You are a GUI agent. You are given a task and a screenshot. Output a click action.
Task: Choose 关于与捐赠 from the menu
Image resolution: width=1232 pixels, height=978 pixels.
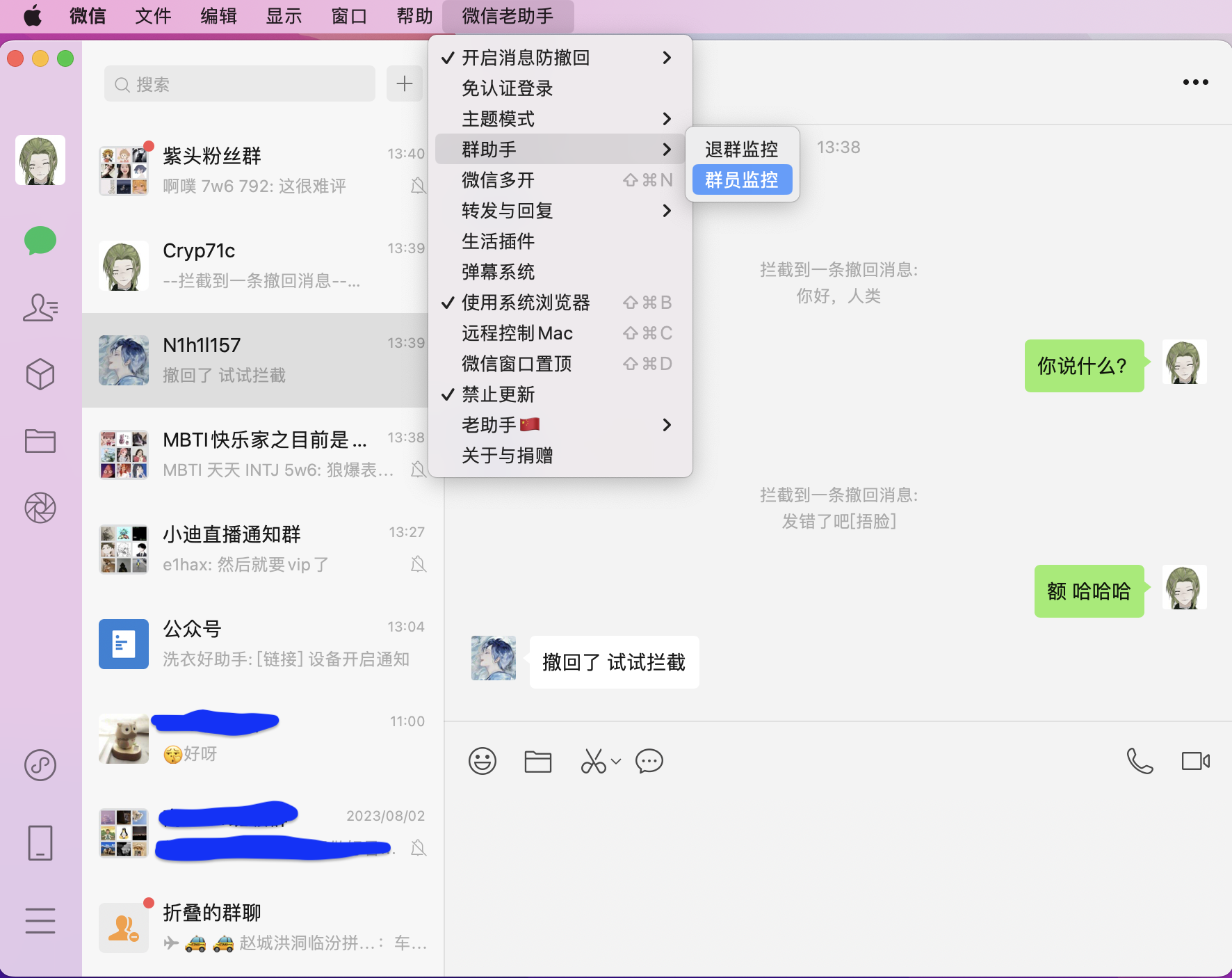point(507,456)
